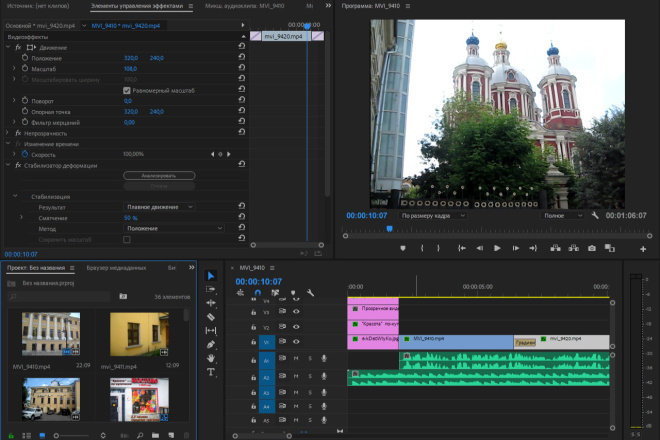Viewport: 660px width, 440px height.
Task: Reset the Scale parameter
Action: [242, 67]
